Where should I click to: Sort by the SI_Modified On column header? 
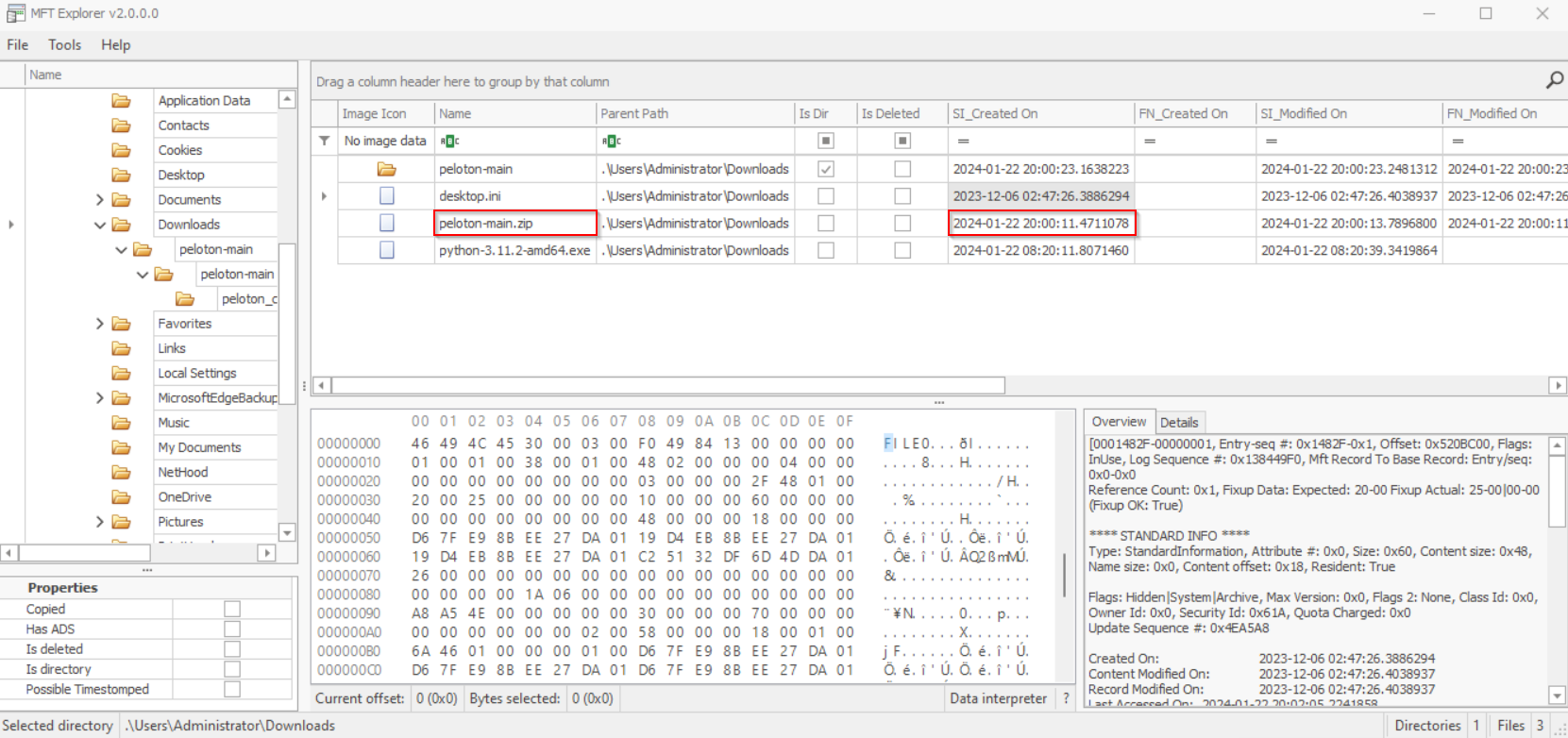(1349, 113)
